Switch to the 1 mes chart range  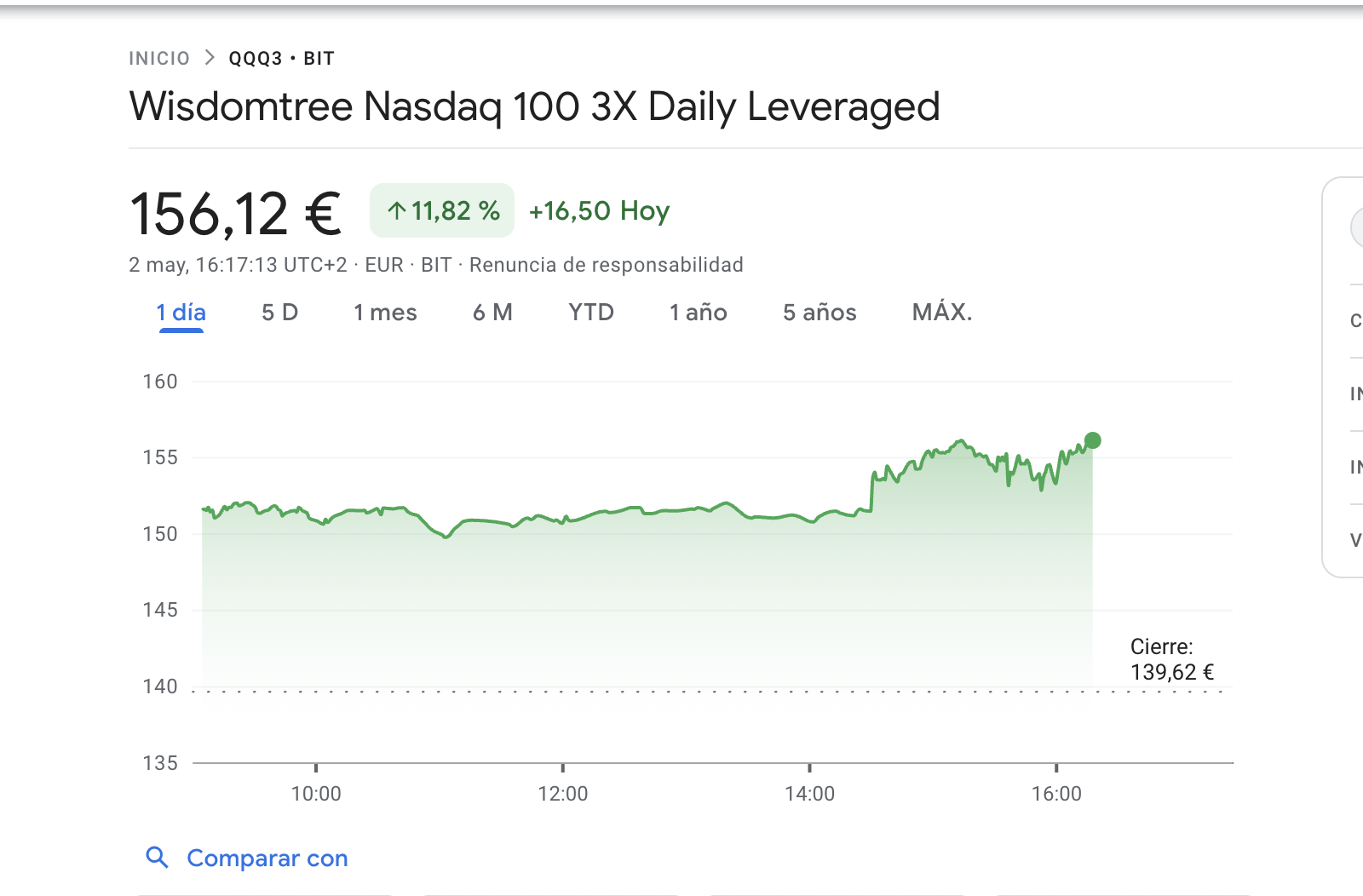(x=385, y=313)
